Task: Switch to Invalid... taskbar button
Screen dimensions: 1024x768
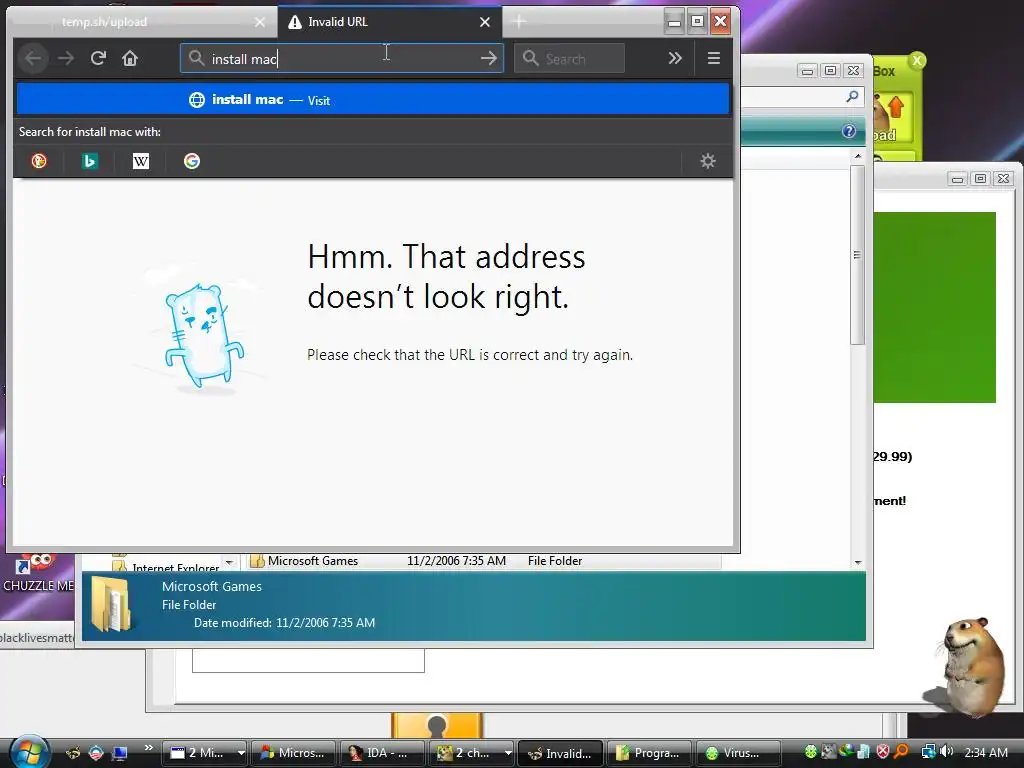Action: pos(560,753)
